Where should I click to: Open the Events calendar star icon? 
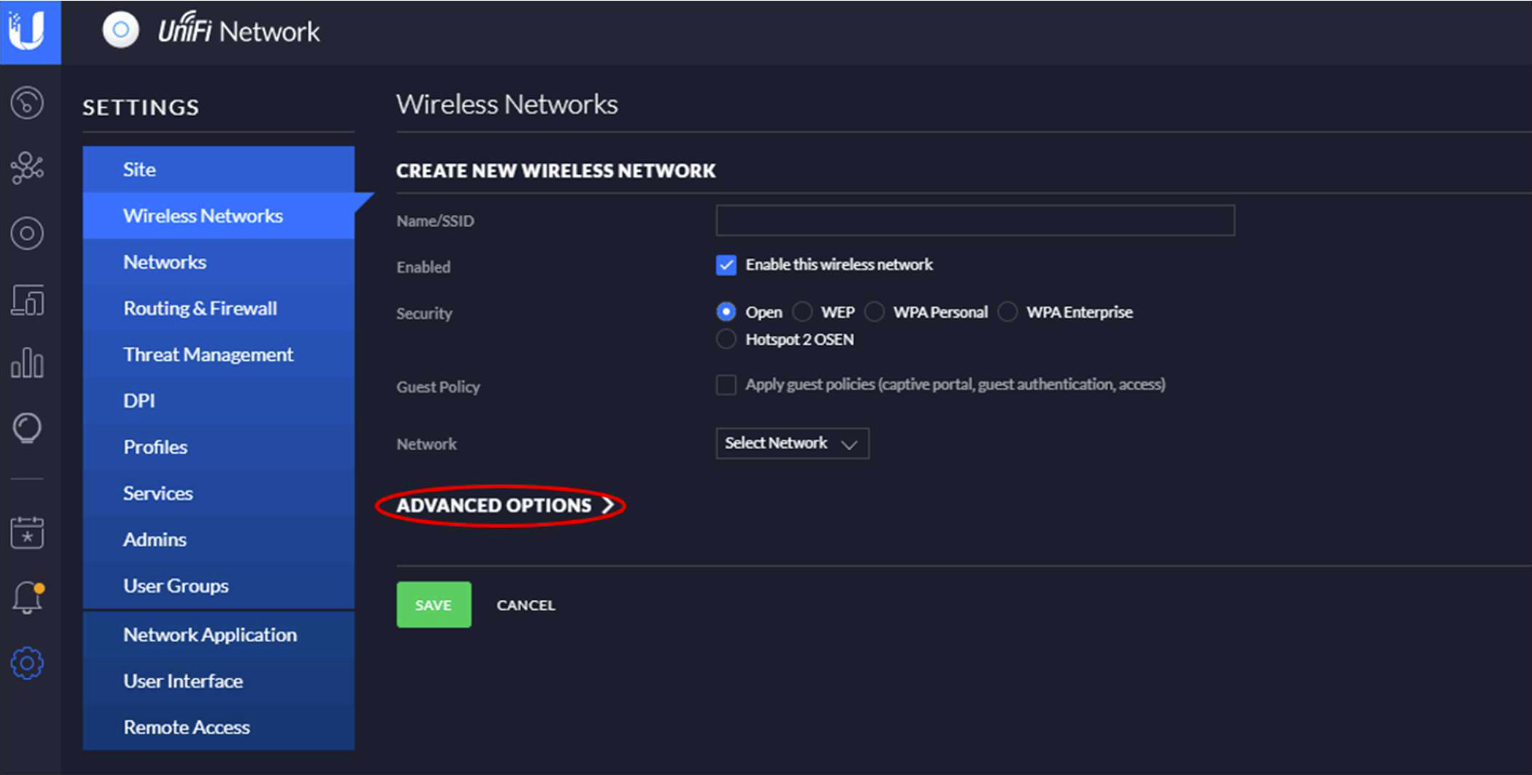tap(27, 532)
